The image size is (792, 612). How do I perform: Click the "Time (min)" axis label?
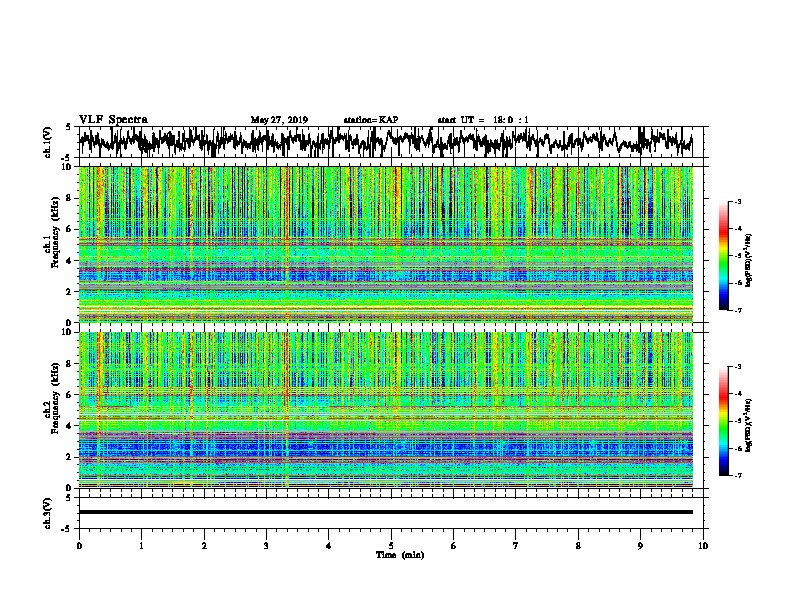(400, 555)
